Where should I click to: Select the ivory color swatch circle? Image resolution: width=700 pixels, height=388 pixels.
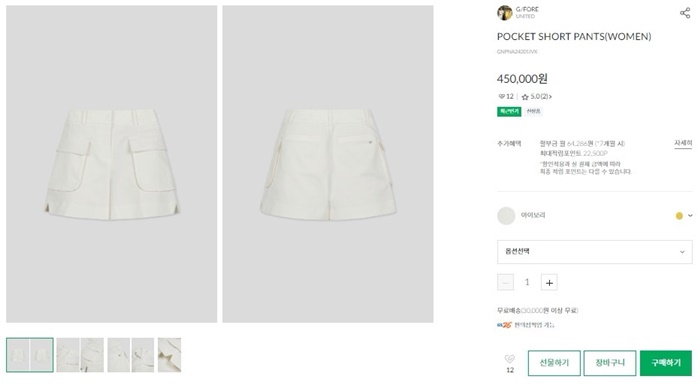pyautogui.click(x=506, y=216)
